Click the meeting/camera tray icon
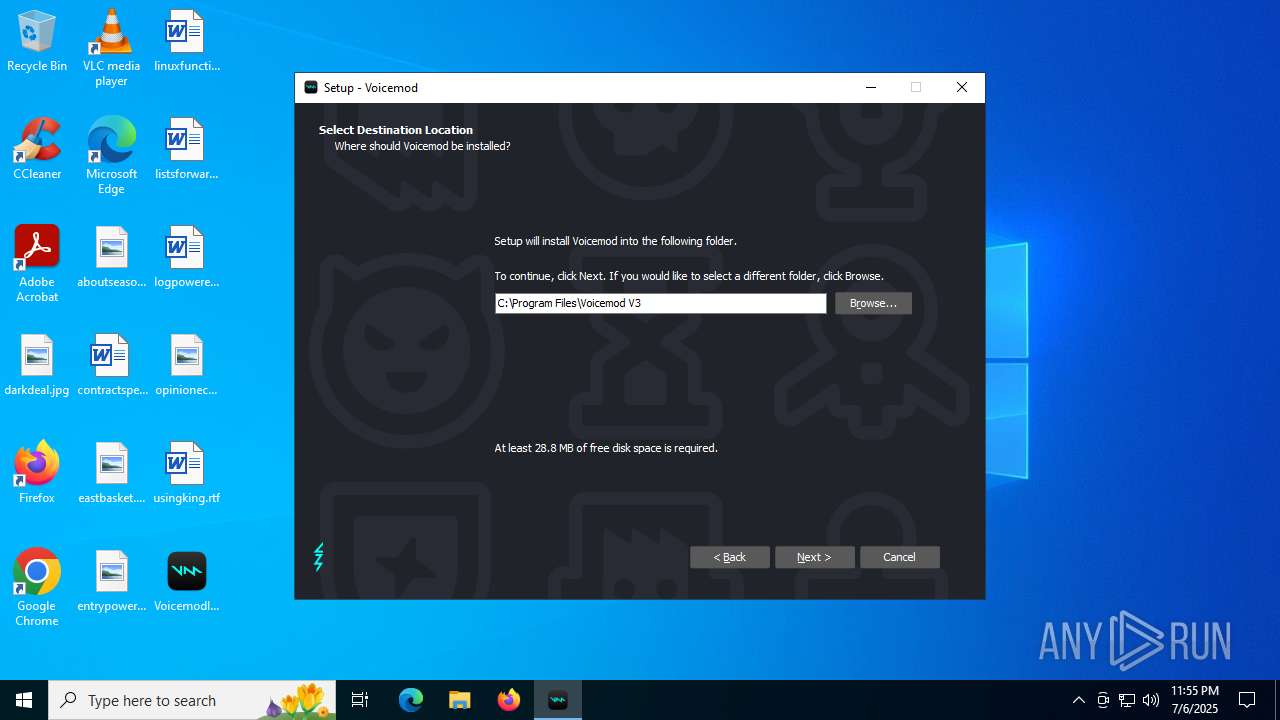The width and height of the screenshot is (1280, 720). 1103,700
